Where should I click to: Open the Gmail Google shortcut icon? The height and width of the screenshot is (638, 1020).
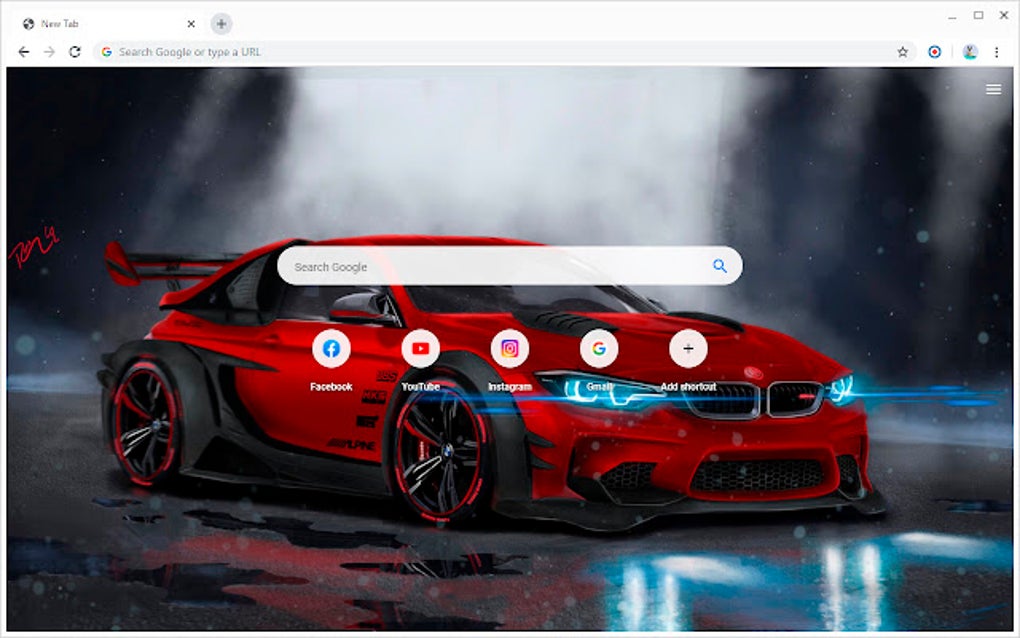[598, 349]
